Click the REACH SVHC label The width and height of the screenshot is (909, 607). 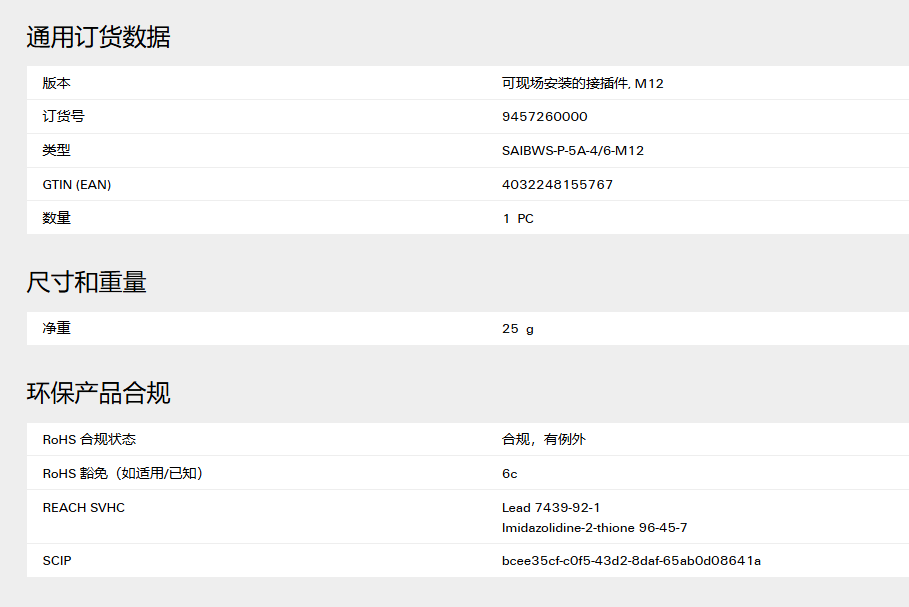[x=83, y=508]
